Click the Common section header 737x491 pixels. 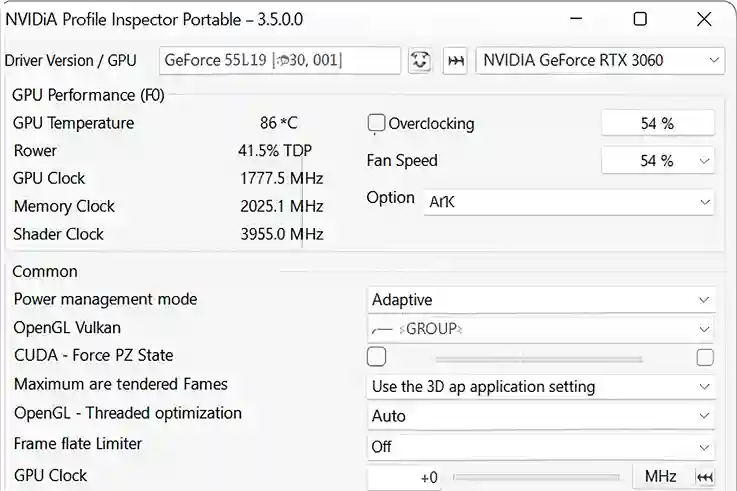click(x=45, y=272)
